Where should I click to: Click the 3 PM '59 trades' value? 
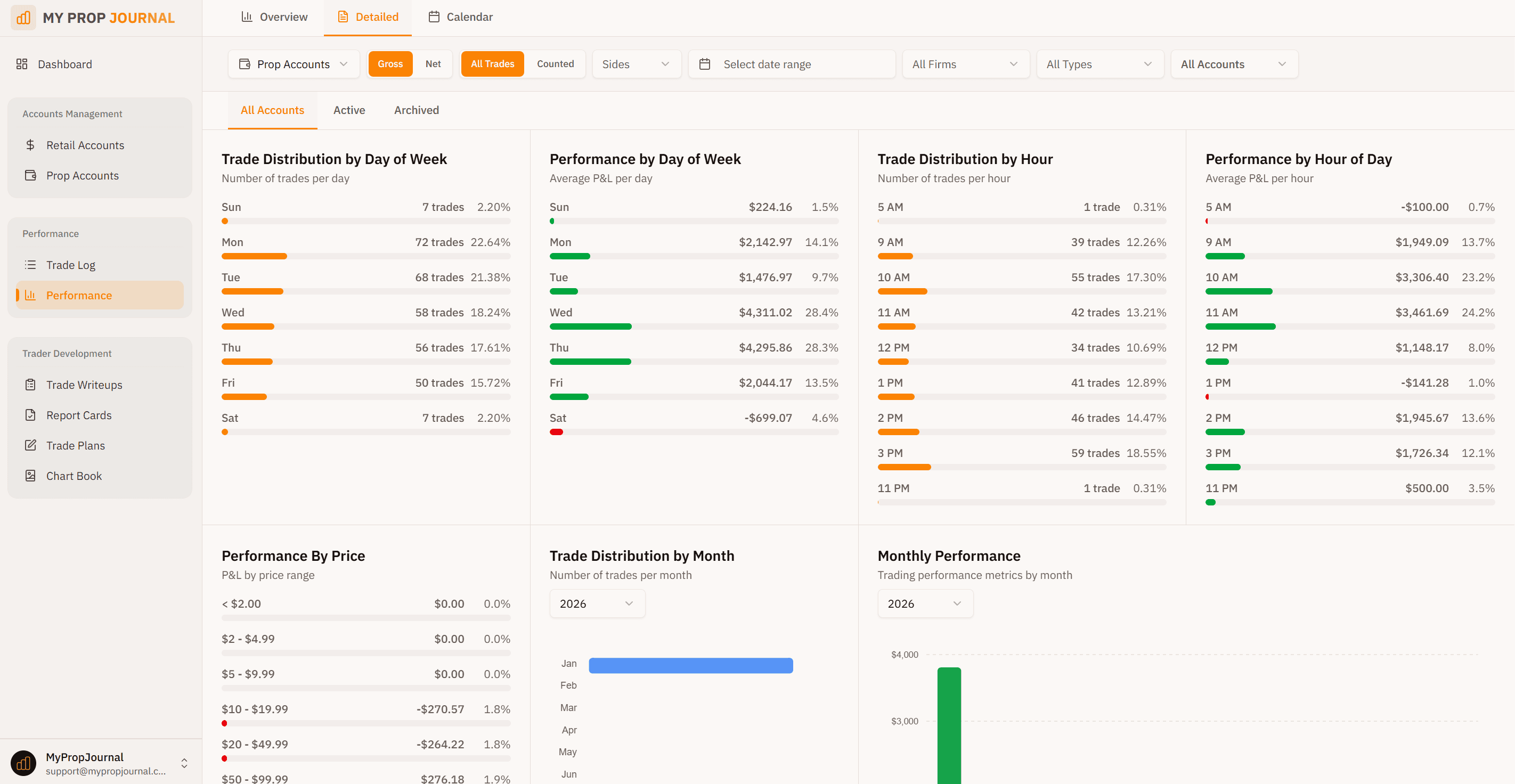click(x=1095, y=453)
